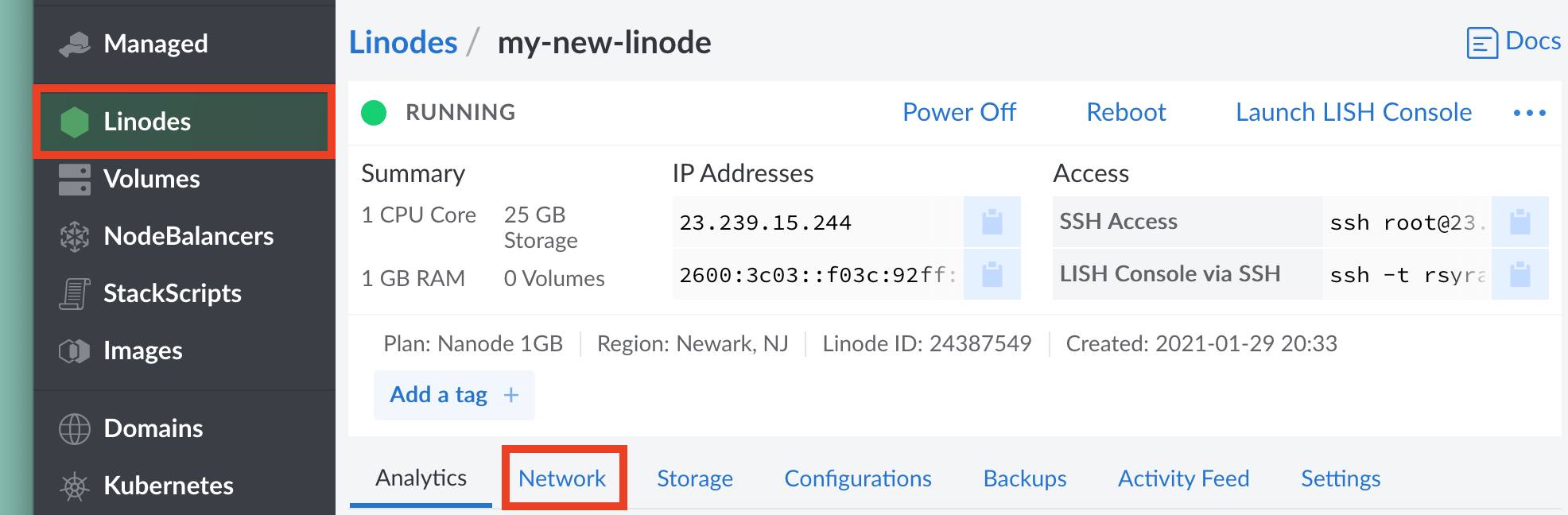Copy the LISH Console SSH command icon
Screen dimensions: 1568x515
[1519, 275]
